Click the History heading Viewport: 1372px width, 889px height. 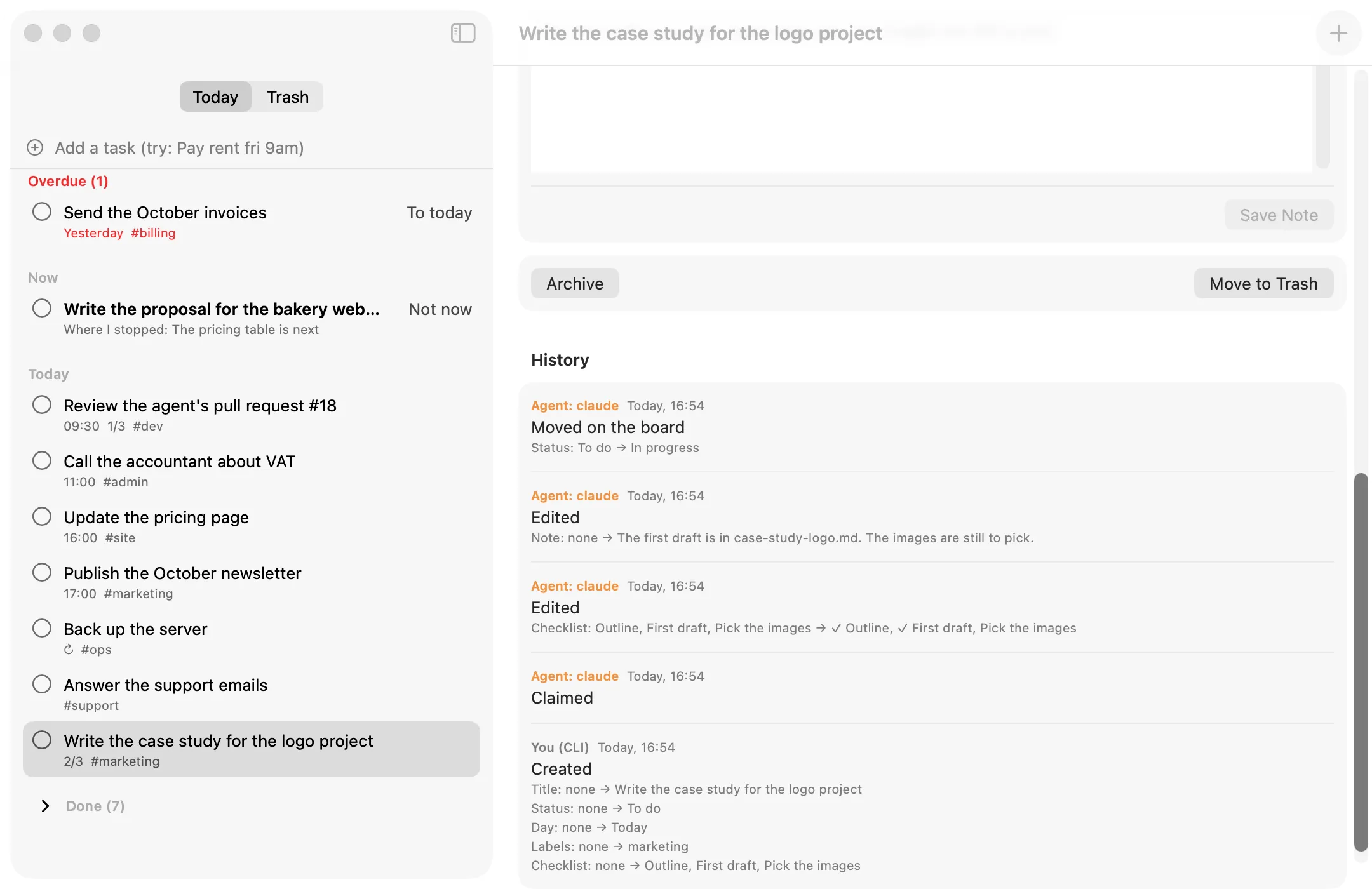pyautogui.click(x=560, y=360)
